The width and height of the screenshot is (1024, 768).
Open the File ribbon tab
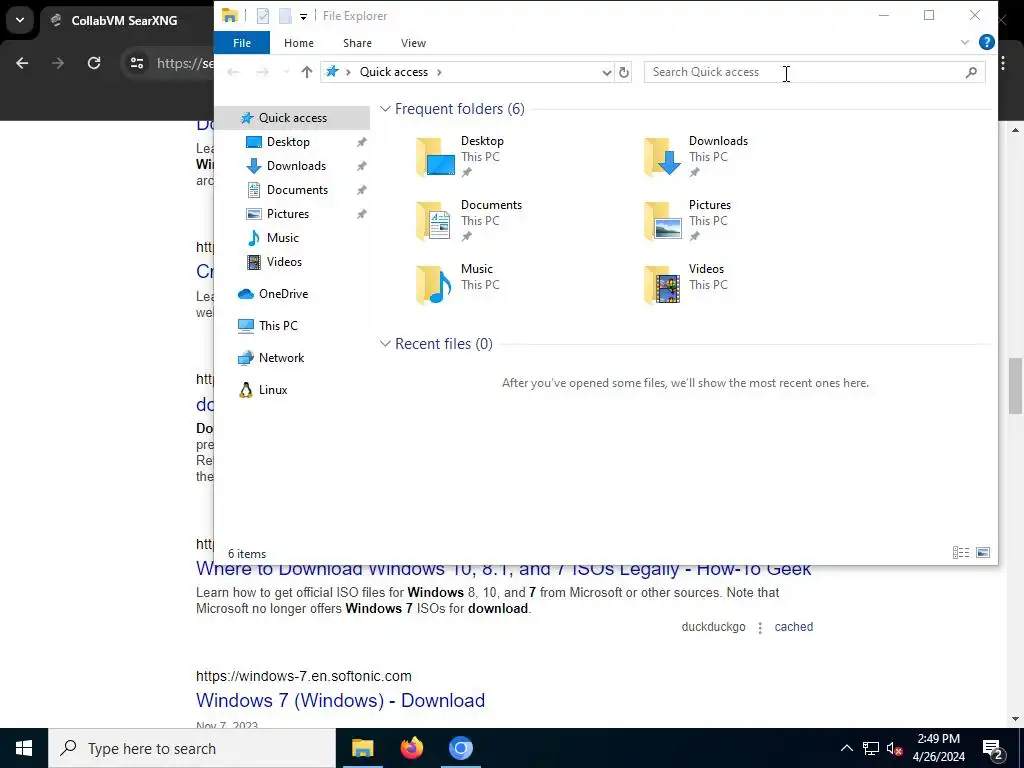tap(242, 43)
